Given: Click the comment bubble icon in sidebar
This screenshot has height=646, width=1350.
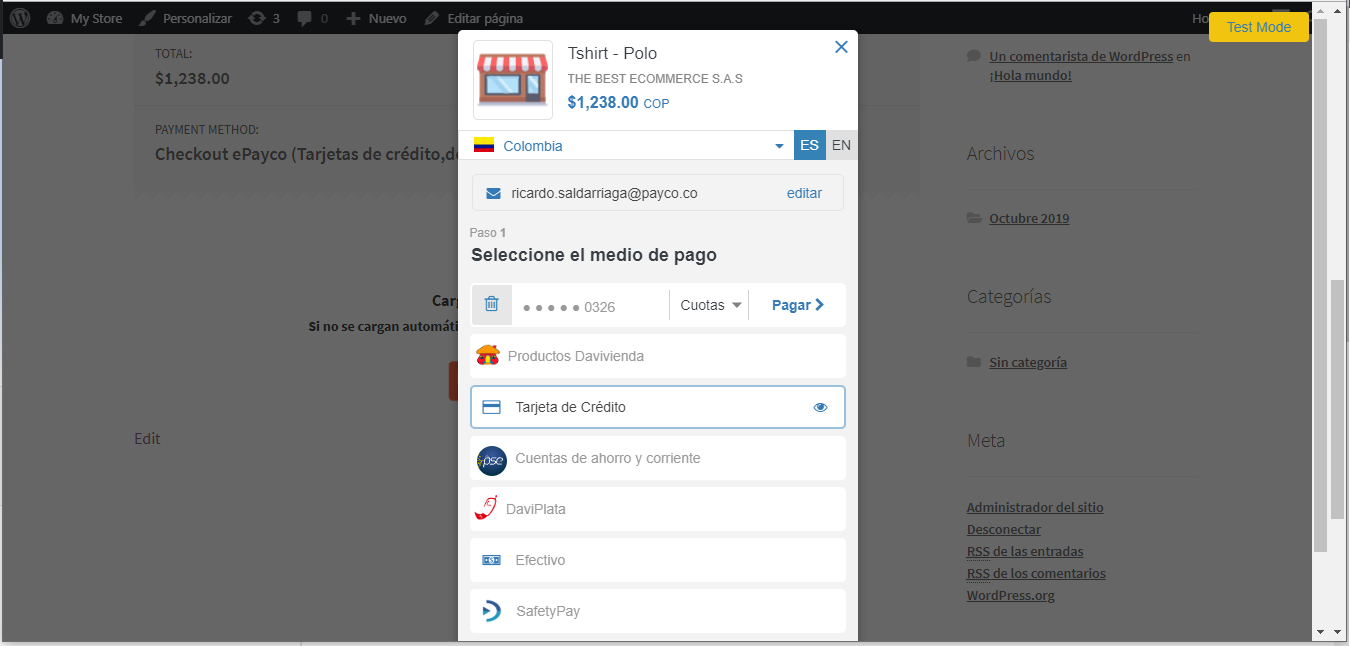Looking at the screenshot, I should [974, 57].
